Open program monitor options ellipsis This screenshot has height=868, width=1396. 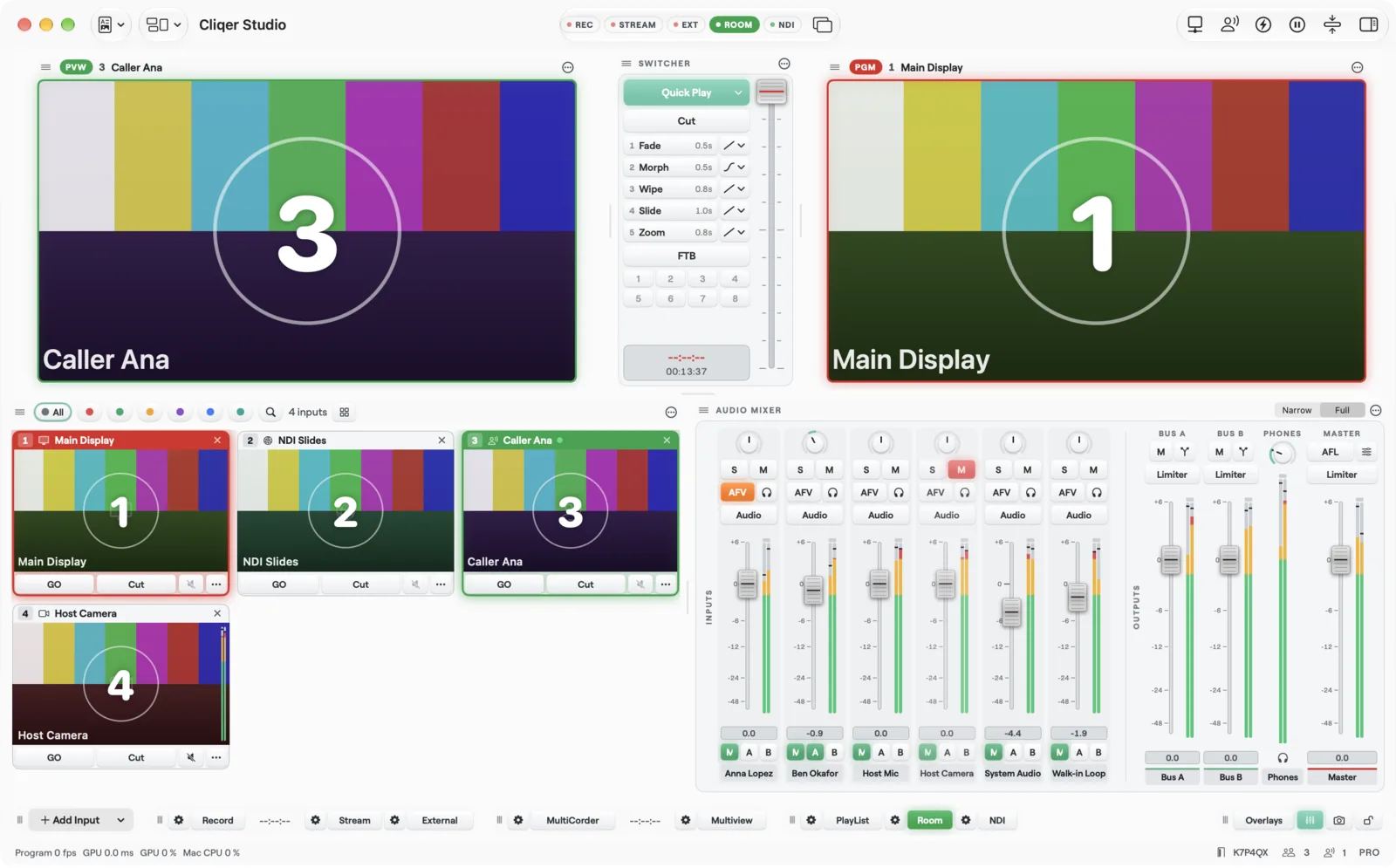(1357, 67)
